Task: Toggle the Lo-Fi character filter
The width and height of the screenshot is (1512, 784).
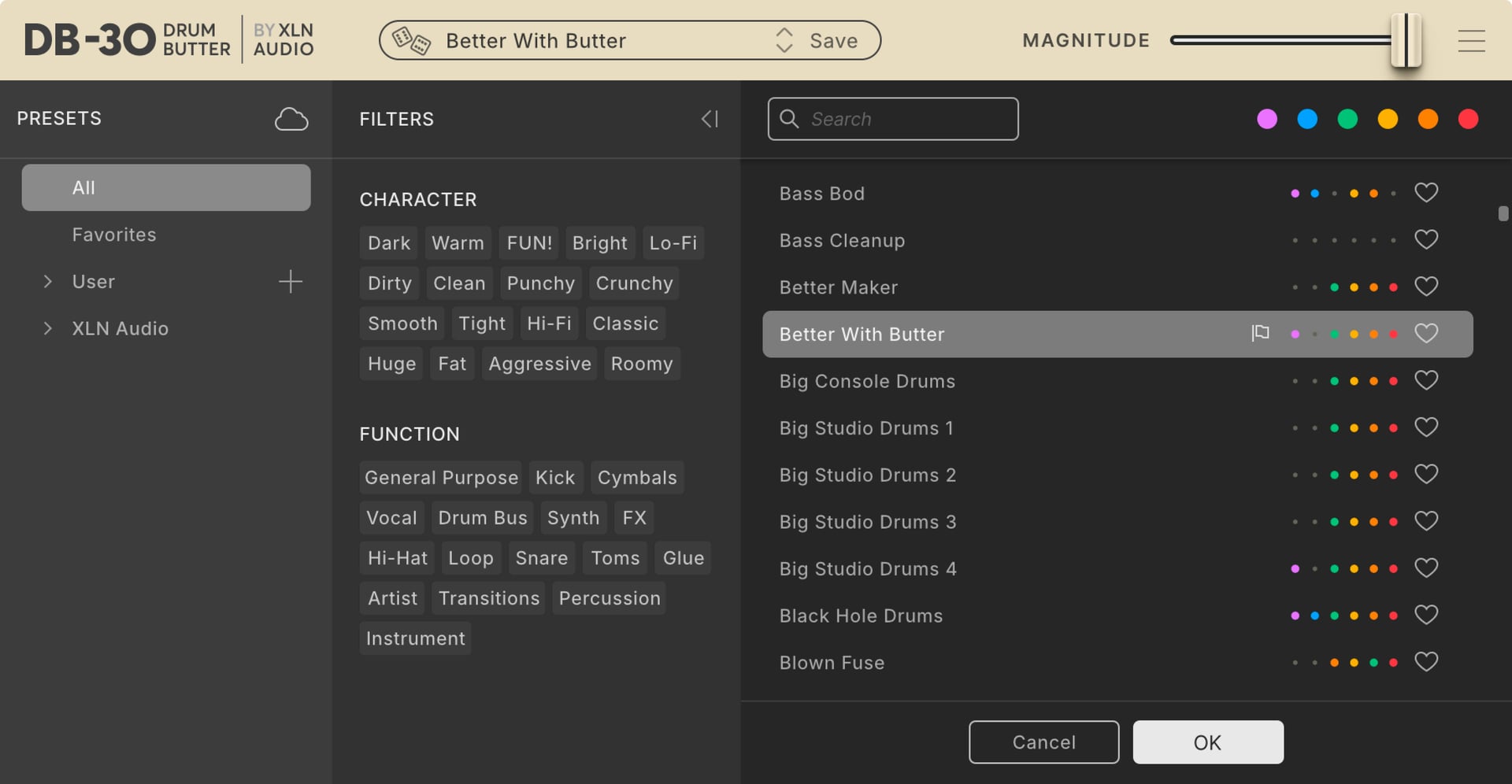Action: pyautogui.click(x=673, y=242)
